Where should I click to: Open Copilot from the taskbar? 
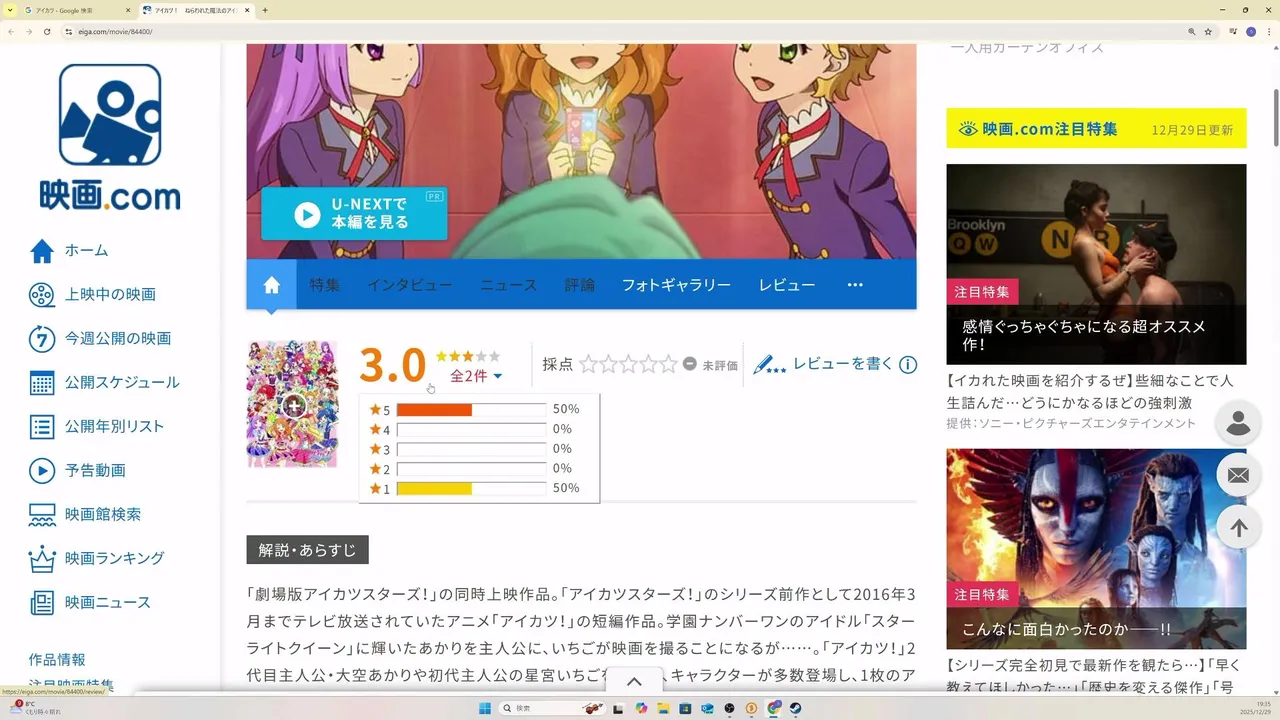point(642,708)
